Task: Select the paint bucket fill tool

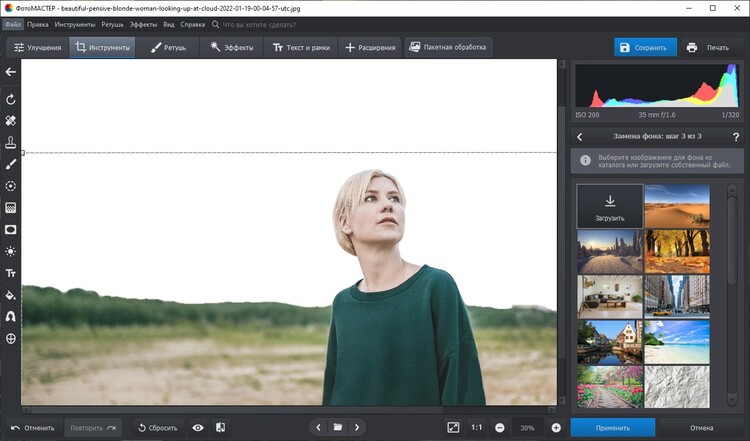Action: tap(11, 295)
